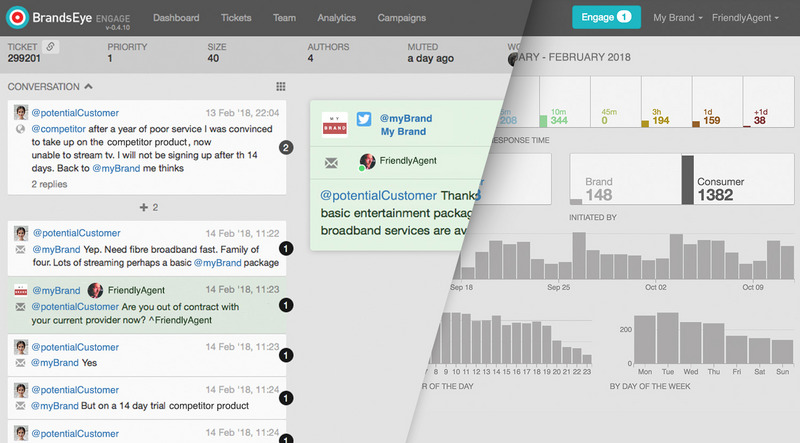Click the envelope icon on FriendlyAgent's reply
The width and height of the screenshot is (800, 443).
point(20,307)
